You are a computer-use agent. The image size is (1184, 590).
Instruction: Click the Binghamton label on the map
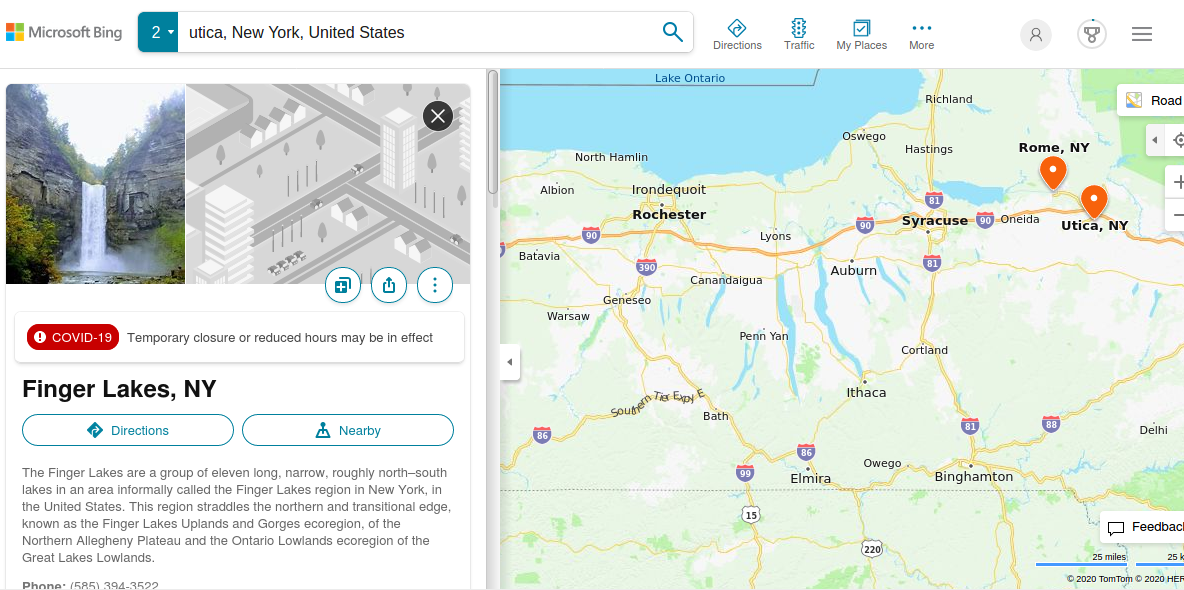click(x=973, y=477)
